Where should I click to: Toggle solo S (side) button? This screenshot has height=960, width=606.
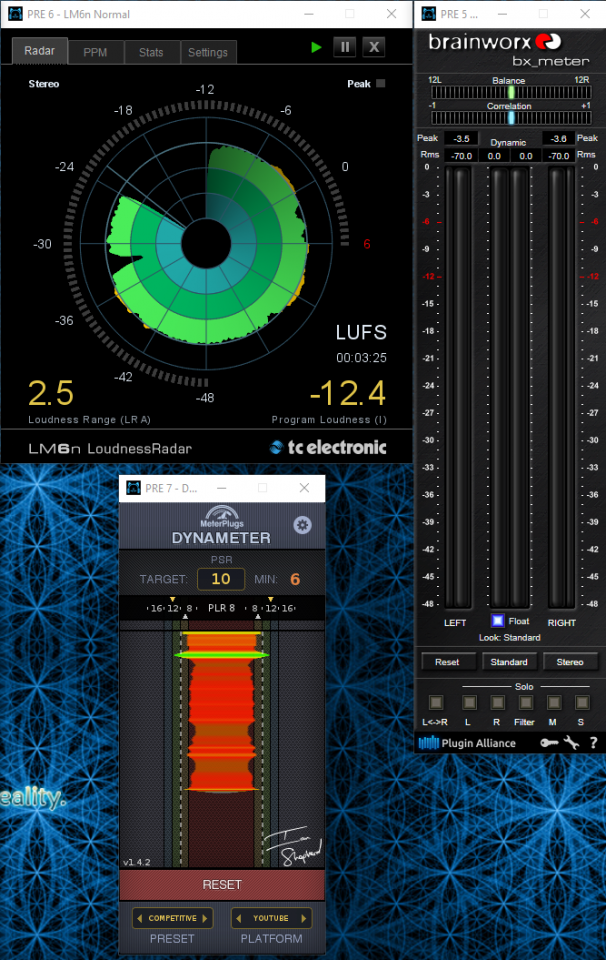[582, 702]
